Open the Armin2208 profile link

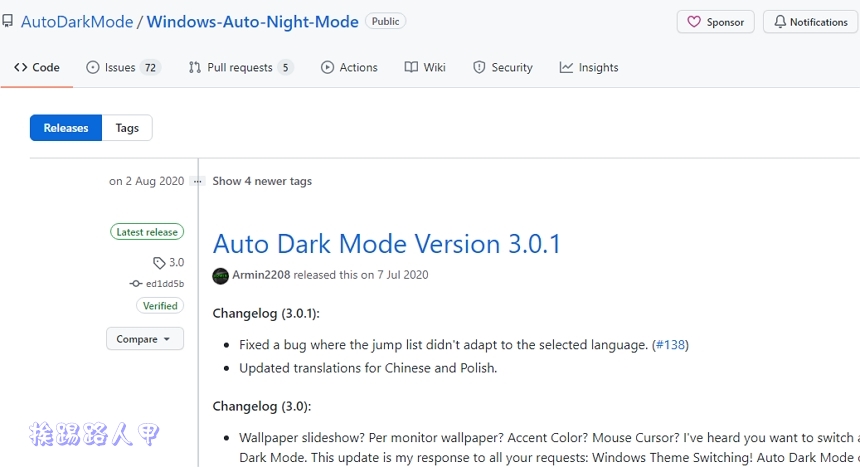[x=261, y=275]
